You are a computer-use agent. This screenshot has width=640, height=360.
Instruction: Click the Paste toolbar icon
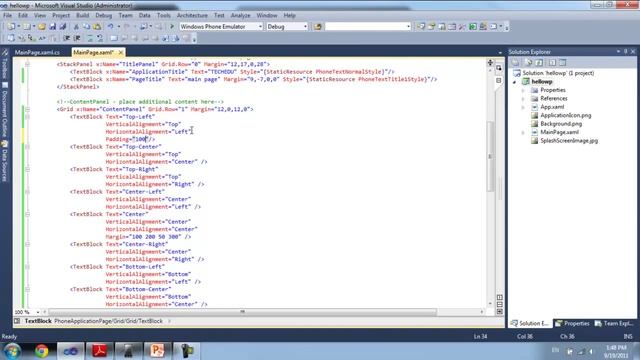tap(97, 27)
